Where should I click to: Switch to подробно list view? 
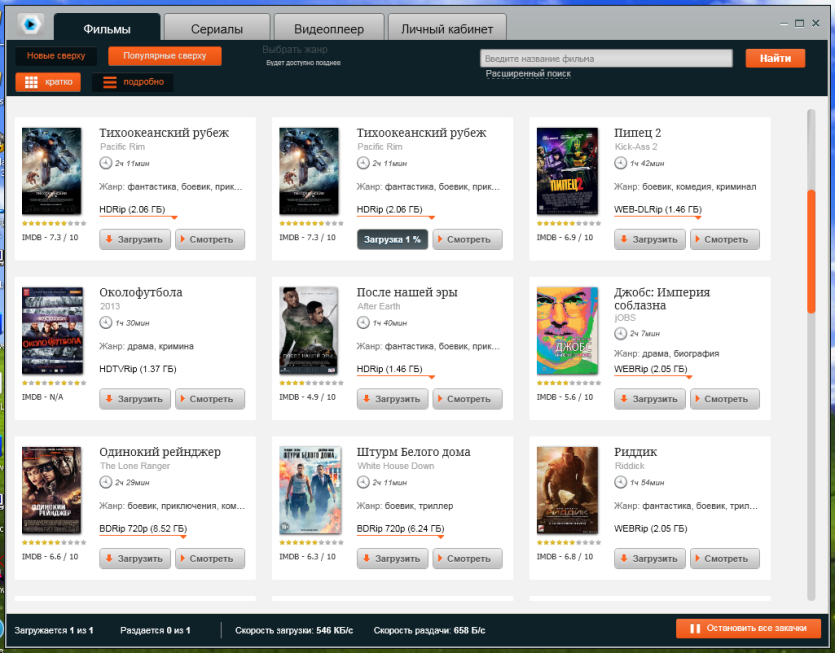133,82
